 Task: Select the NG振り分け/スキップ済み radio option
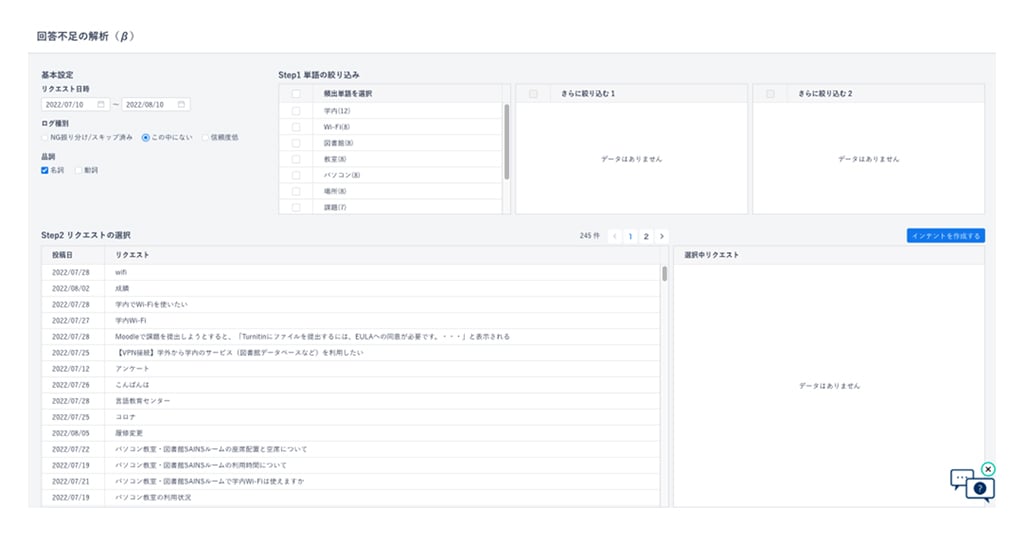coord(45,137)
